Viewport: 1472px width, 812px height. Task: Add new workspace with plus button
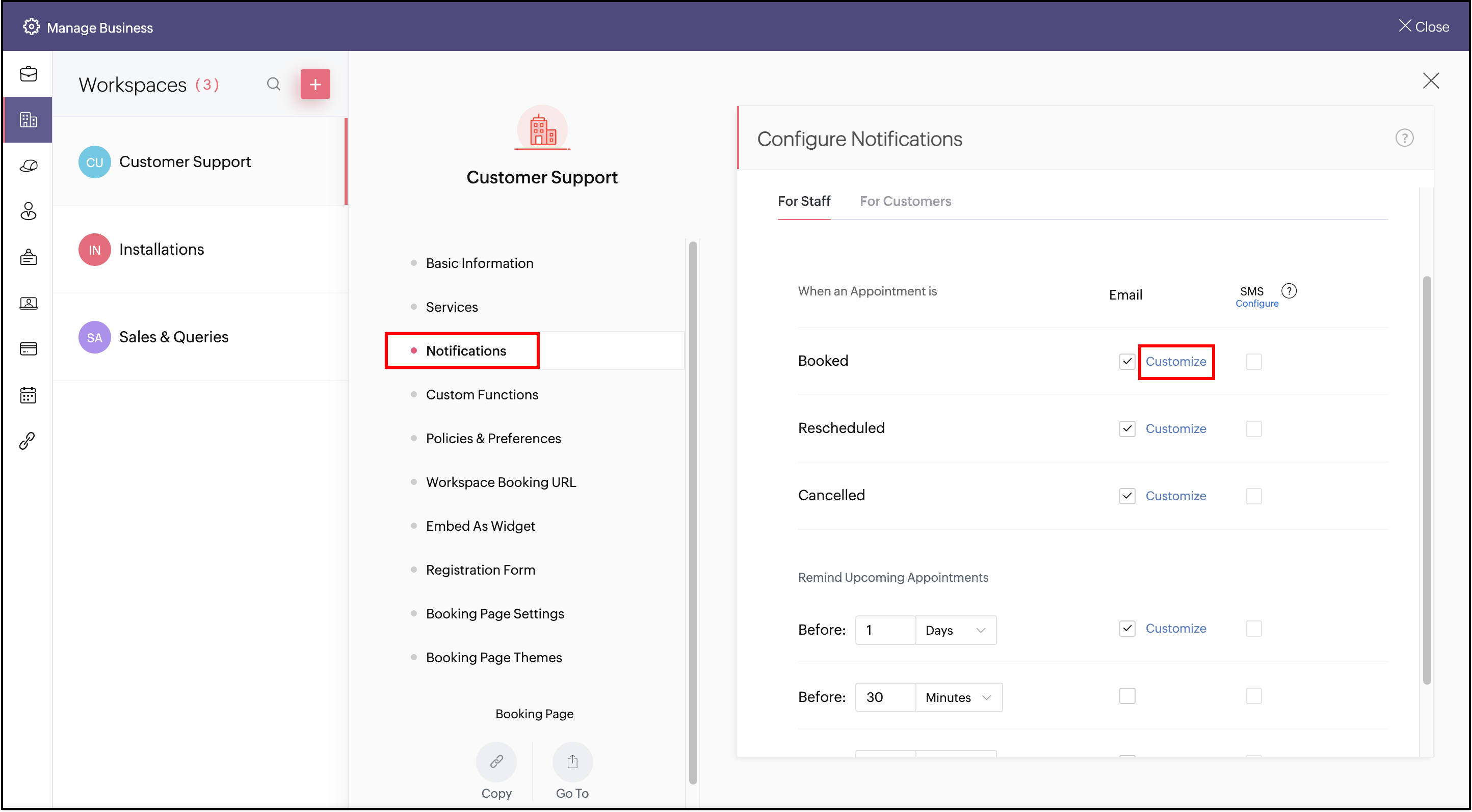pyautogui.click(x=315, y=85)
